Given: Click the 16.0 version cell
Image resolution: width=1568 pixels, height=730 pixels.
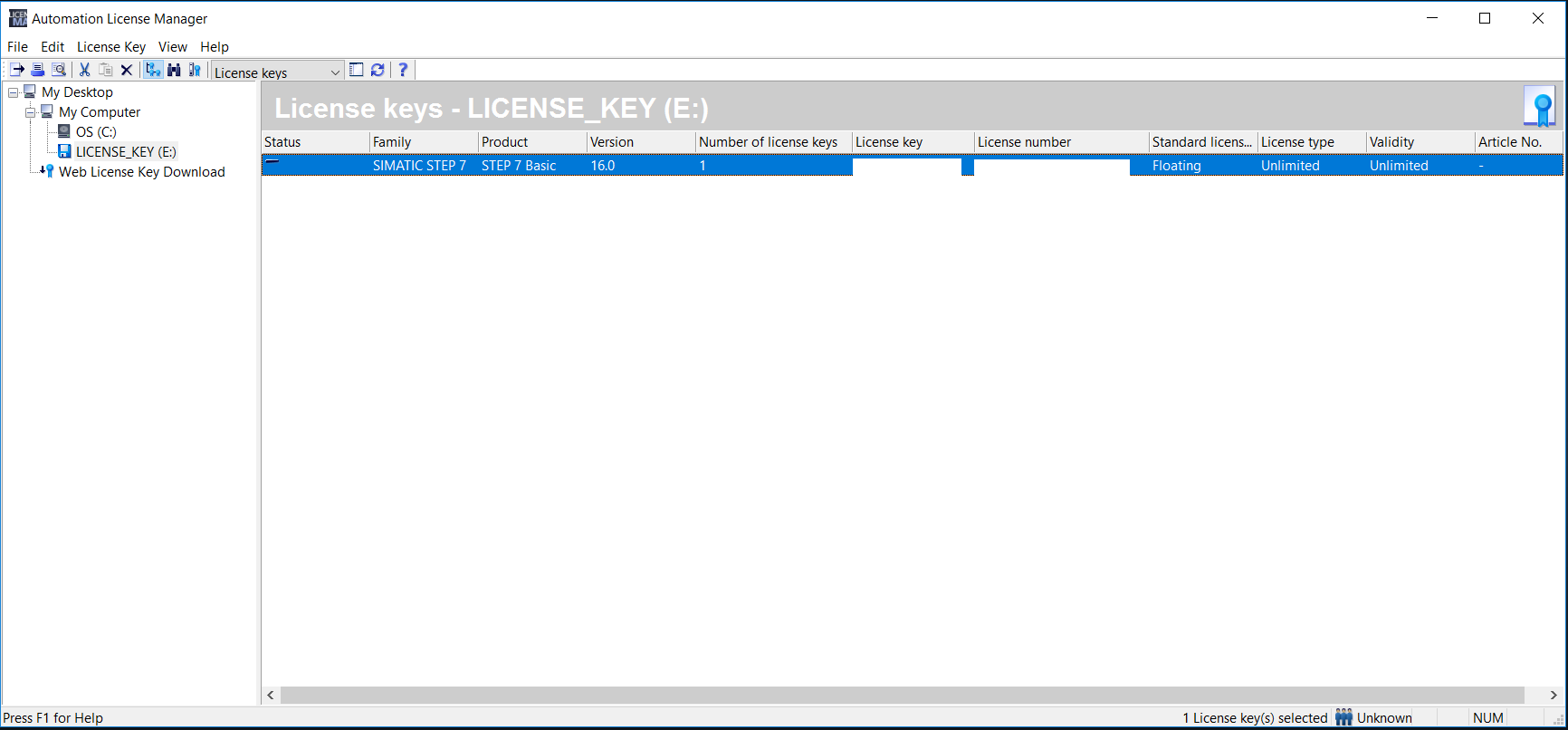Looking at the screenshot, I should [x=603, y=166].
